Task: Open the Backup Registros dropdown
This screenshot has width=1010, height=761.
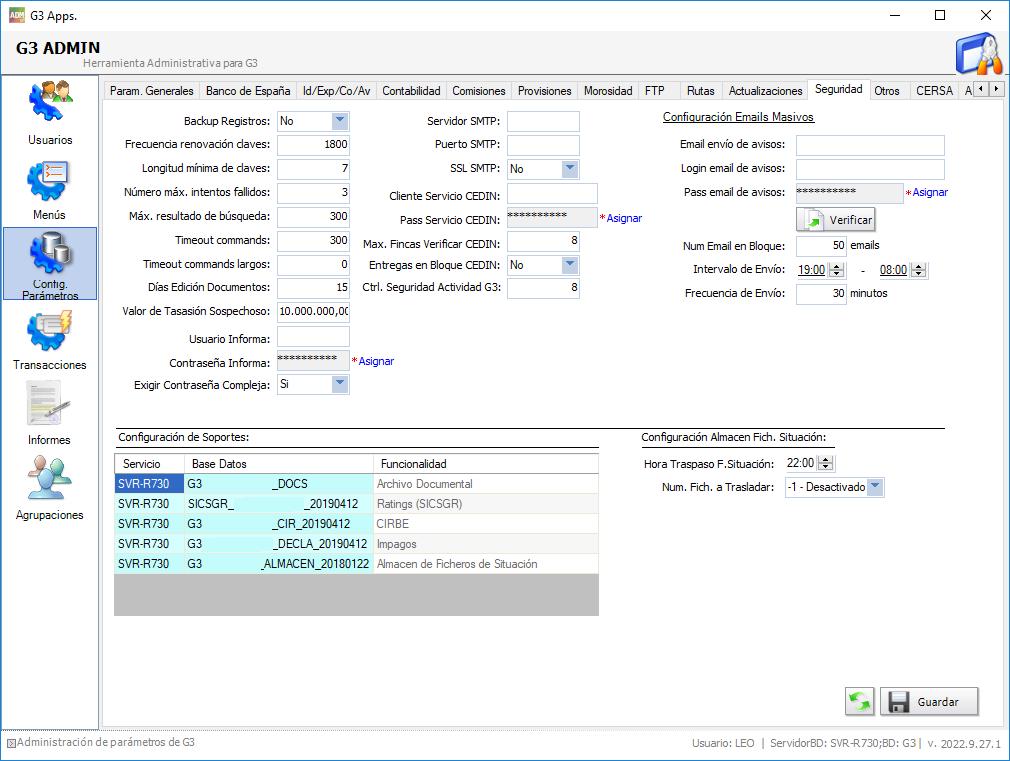Action: tap(339, 120)
